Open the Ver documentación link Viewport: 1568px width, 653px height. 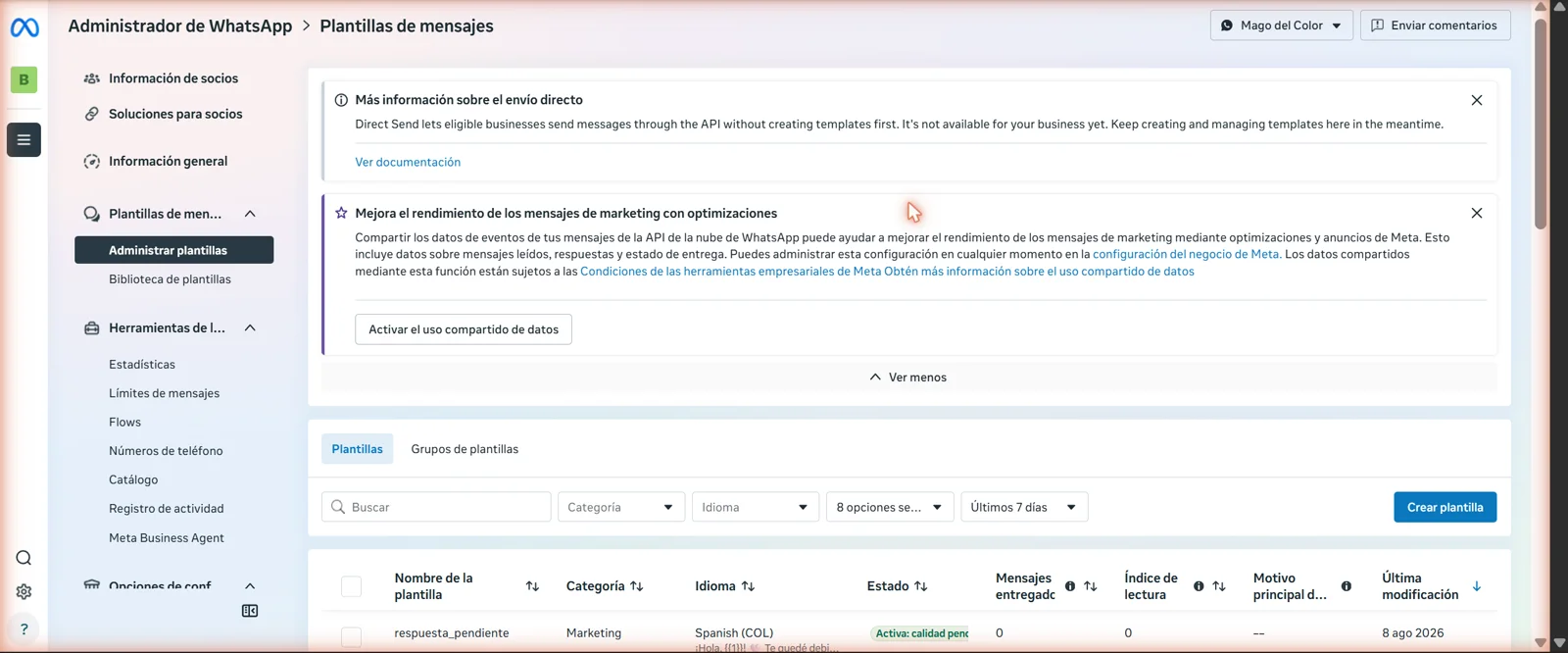(x=408, y=162)
